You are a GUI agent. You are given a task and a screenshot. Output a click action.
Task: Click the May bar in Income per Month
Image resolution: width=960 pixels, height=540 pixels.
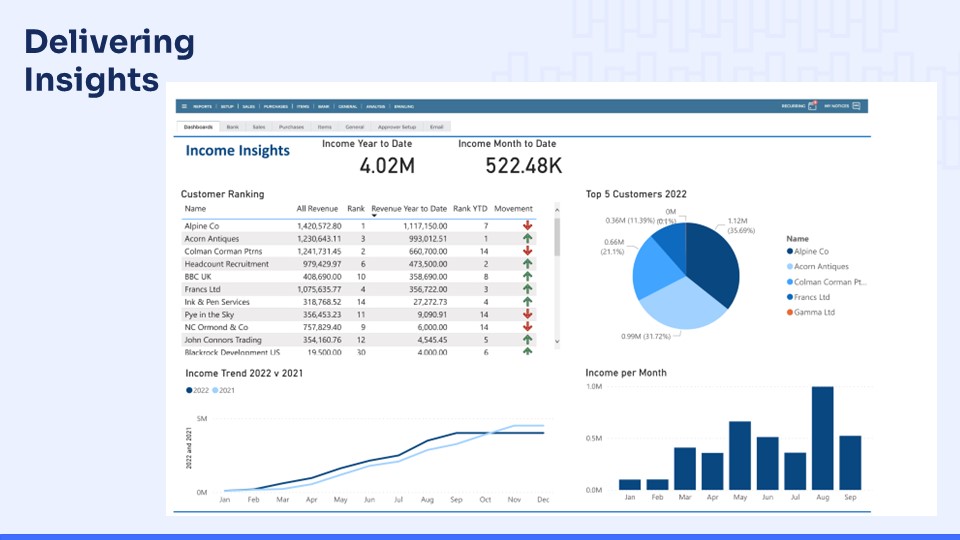point(740,456)
